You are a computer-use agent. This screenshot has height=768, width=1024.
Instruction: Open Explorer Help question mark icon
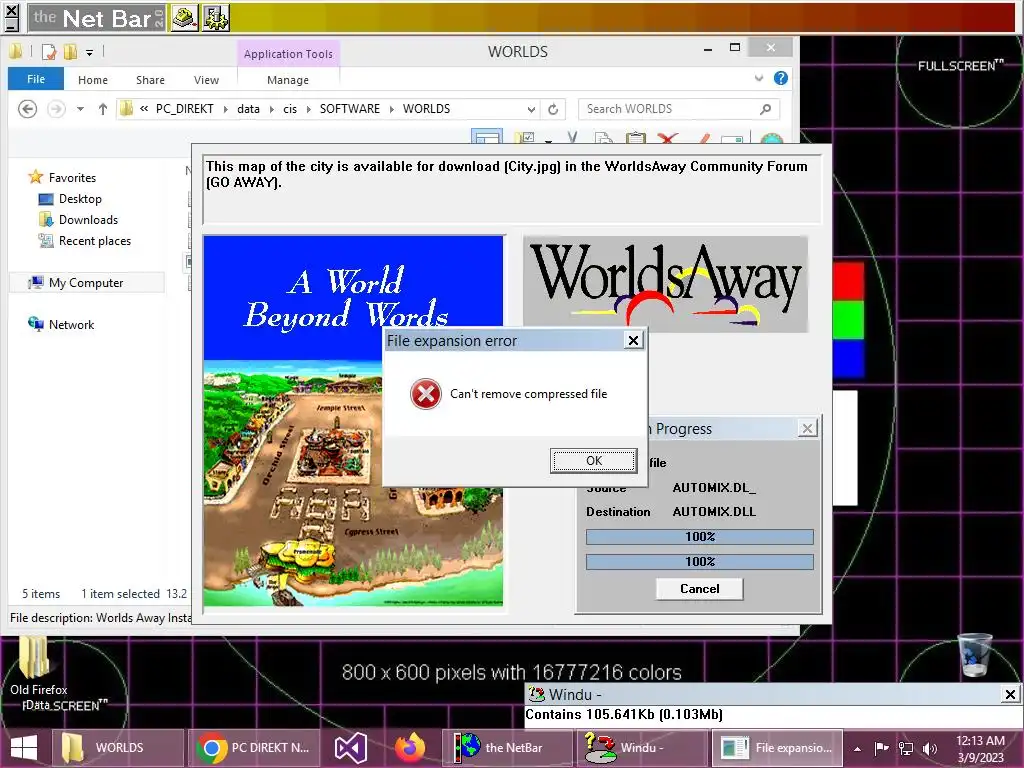[x=780, y=78]
